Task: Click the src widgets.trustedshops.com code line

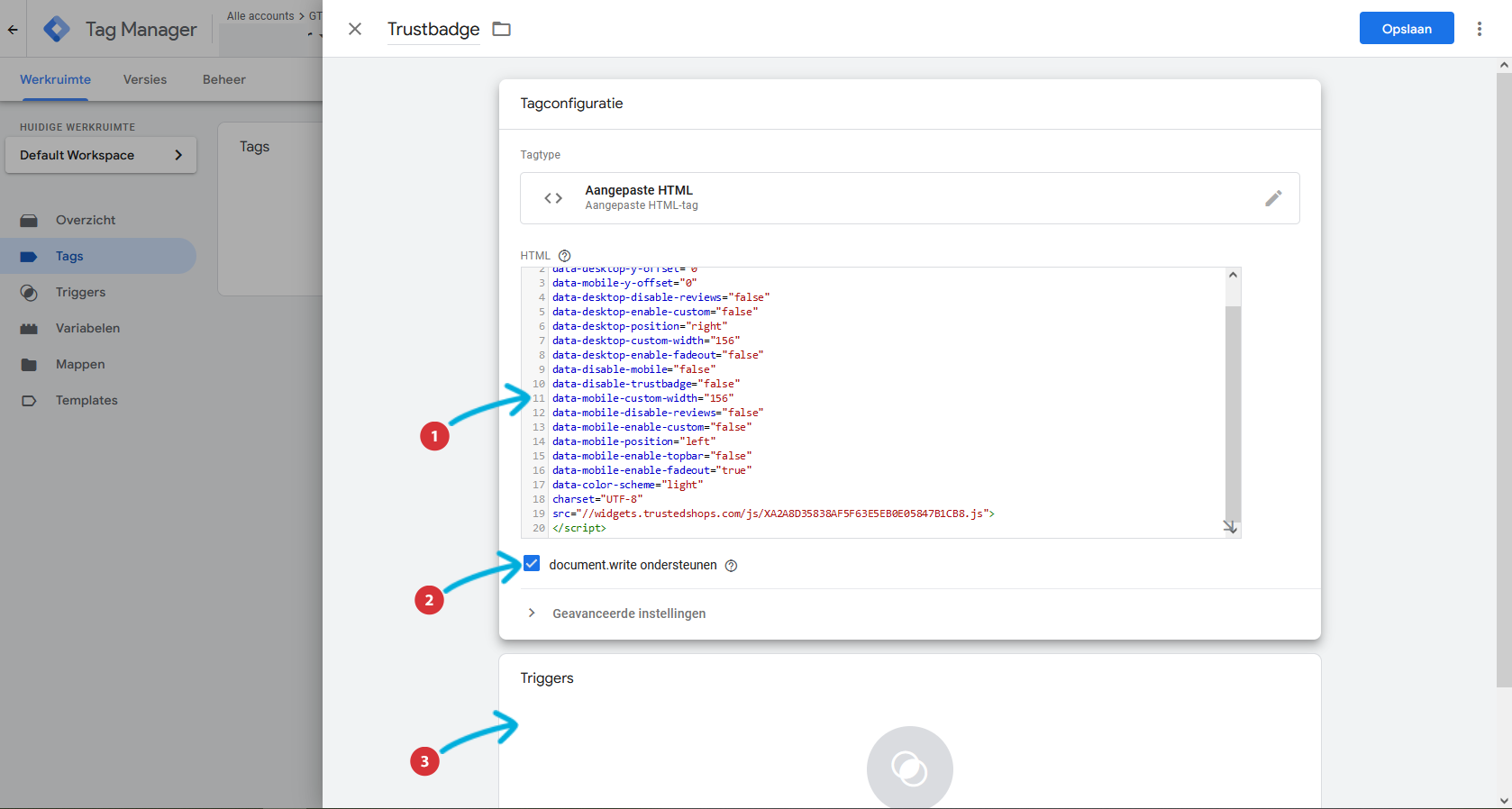Action: pyautogui.click(x=773, y=514)
